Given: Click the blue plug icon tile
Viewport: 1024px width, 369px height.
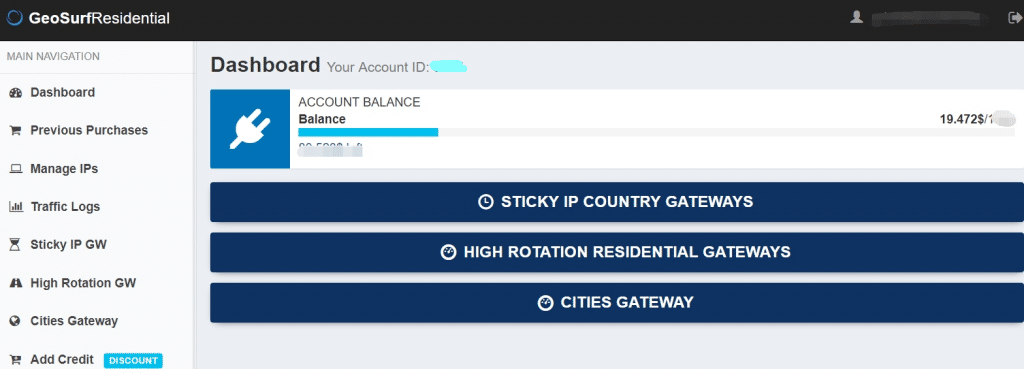Looking at the screenshot, I should tap(250, 129).
